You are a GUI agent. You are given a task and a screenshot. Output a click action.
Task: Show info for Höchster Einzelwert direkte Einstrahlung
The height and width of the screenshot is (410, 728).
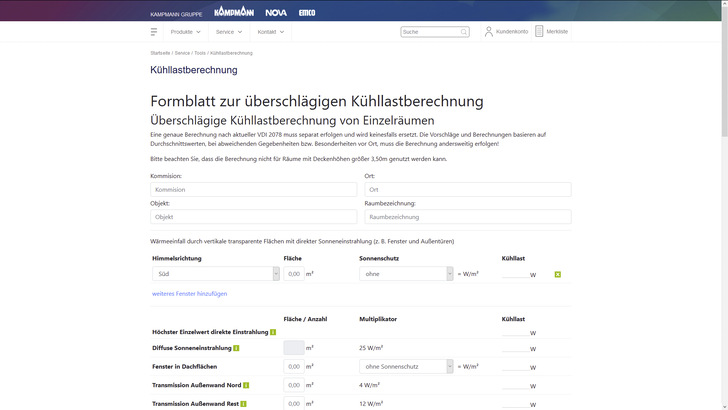click(x=273, y=331)
